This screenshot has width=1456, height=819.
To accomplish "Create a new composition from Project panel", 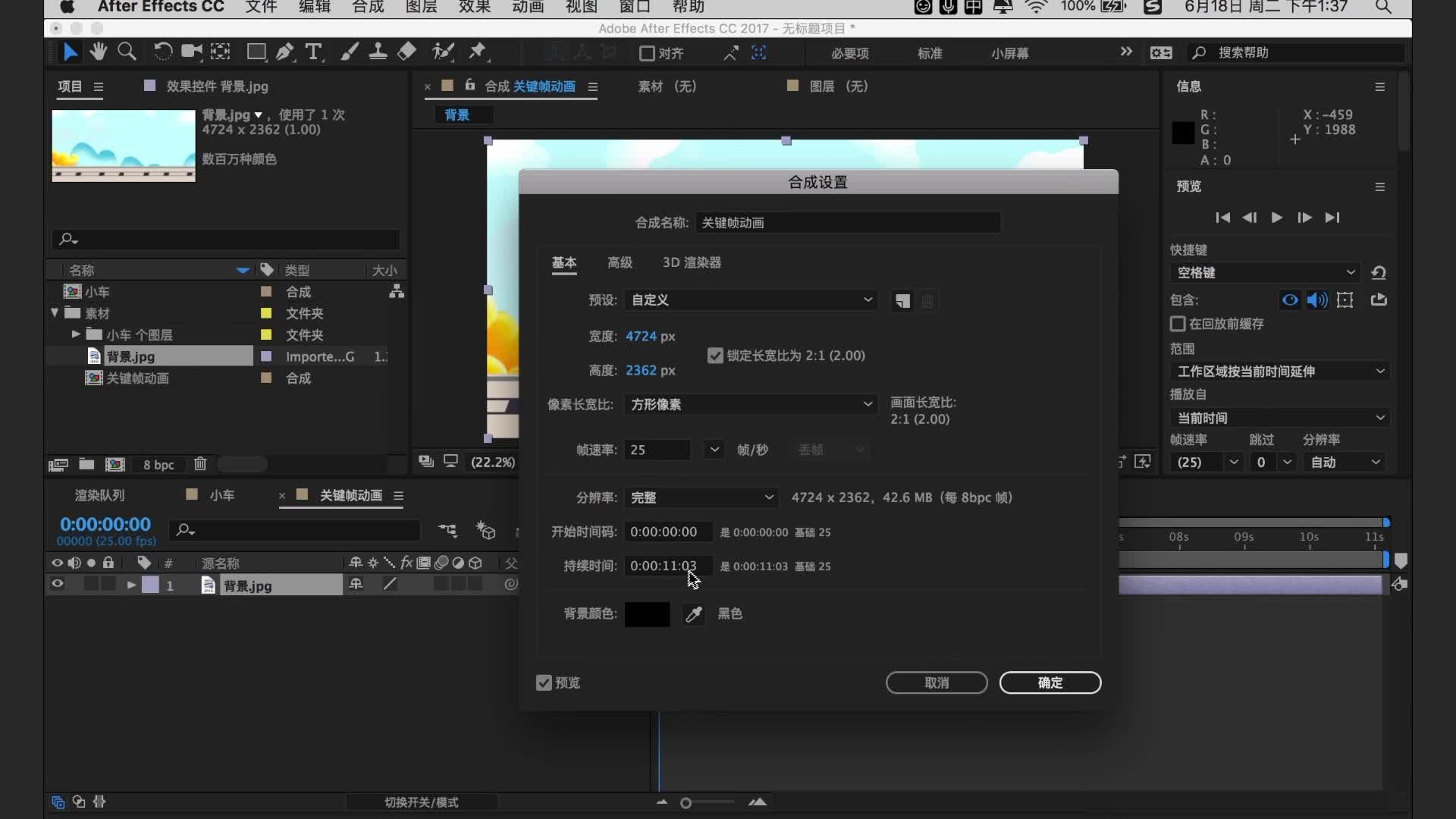I will pyautogui.click(x=115, y=464).
